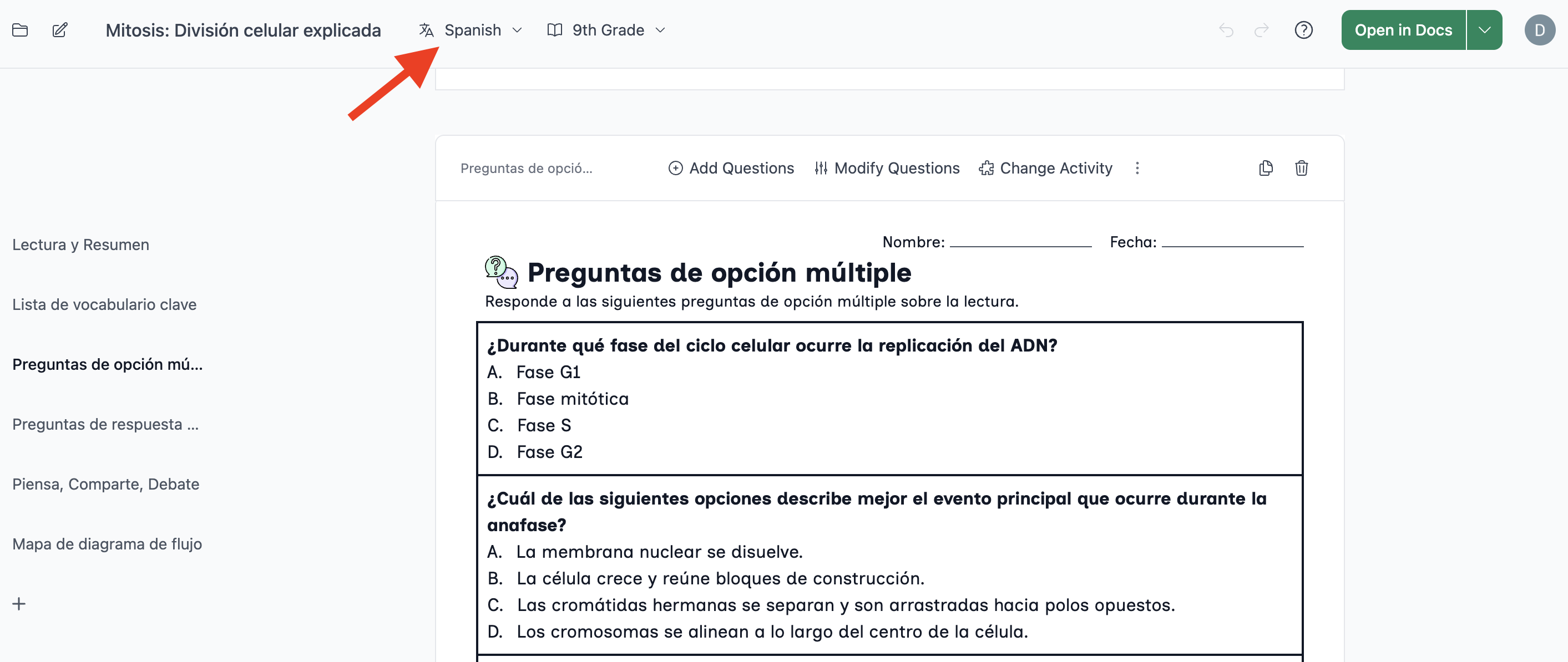Select Lista de vocabulario clave section

[104, 304]
